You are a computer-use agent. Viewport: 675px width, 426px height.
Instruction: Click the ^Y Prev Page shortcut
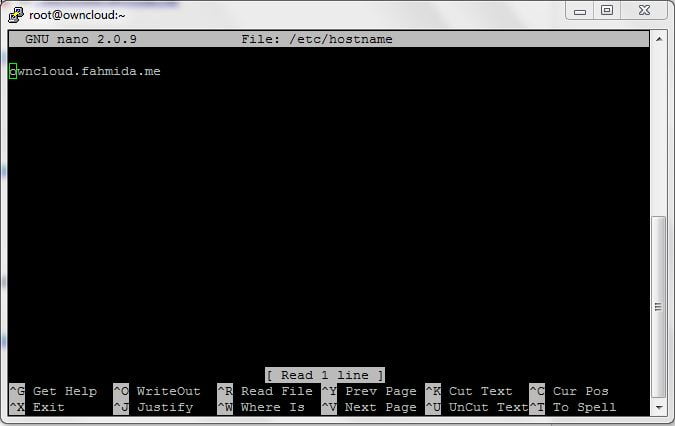coord(369,391)
